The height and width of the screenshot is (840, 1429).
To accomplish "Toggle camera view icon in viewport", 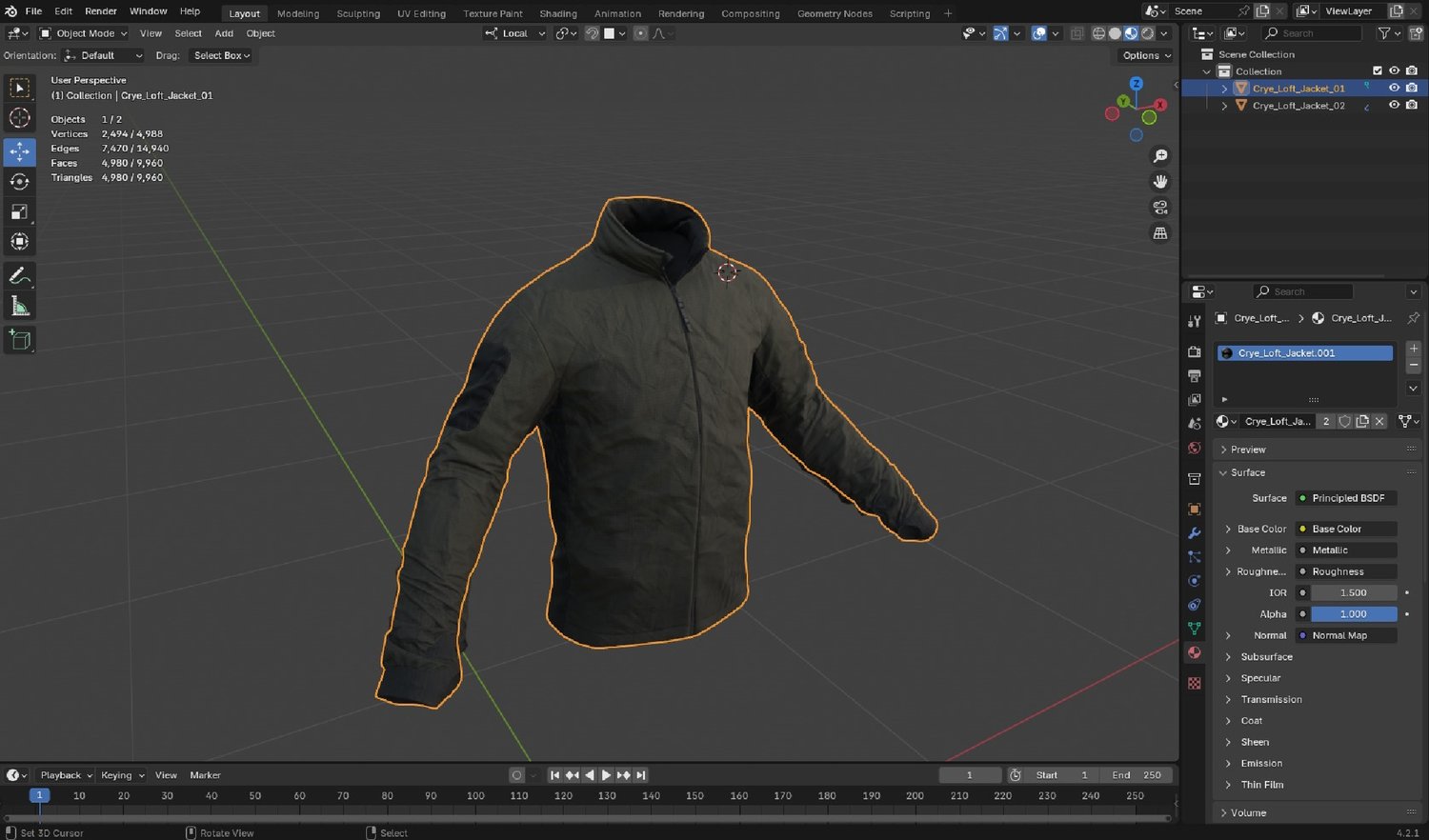I will [x=1160, y=208].
